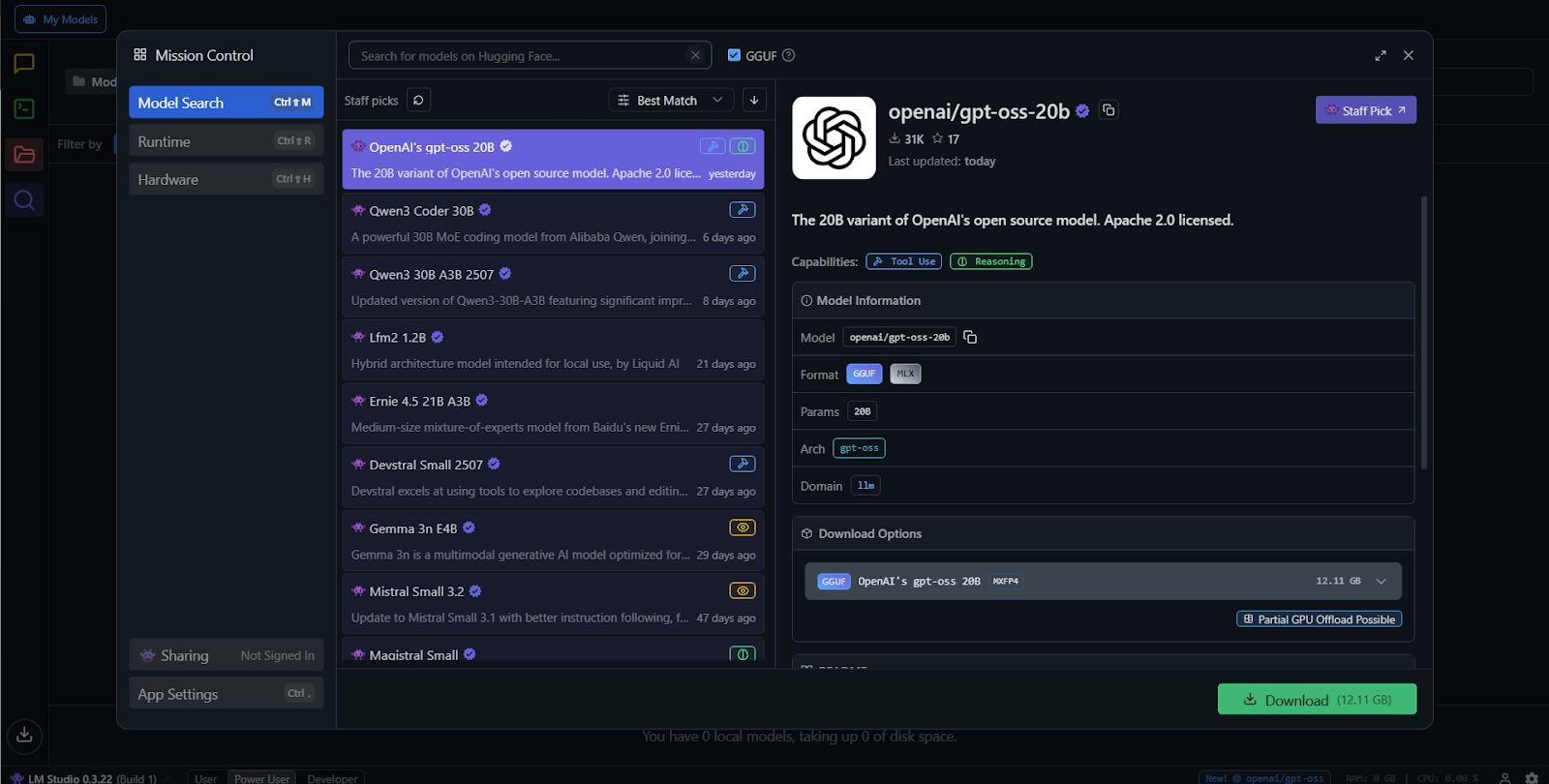This screenshot has width=1549, height=784.
Task: Click the vision eye icon on Mistral Small 3.2
Action: click(743, 590)
